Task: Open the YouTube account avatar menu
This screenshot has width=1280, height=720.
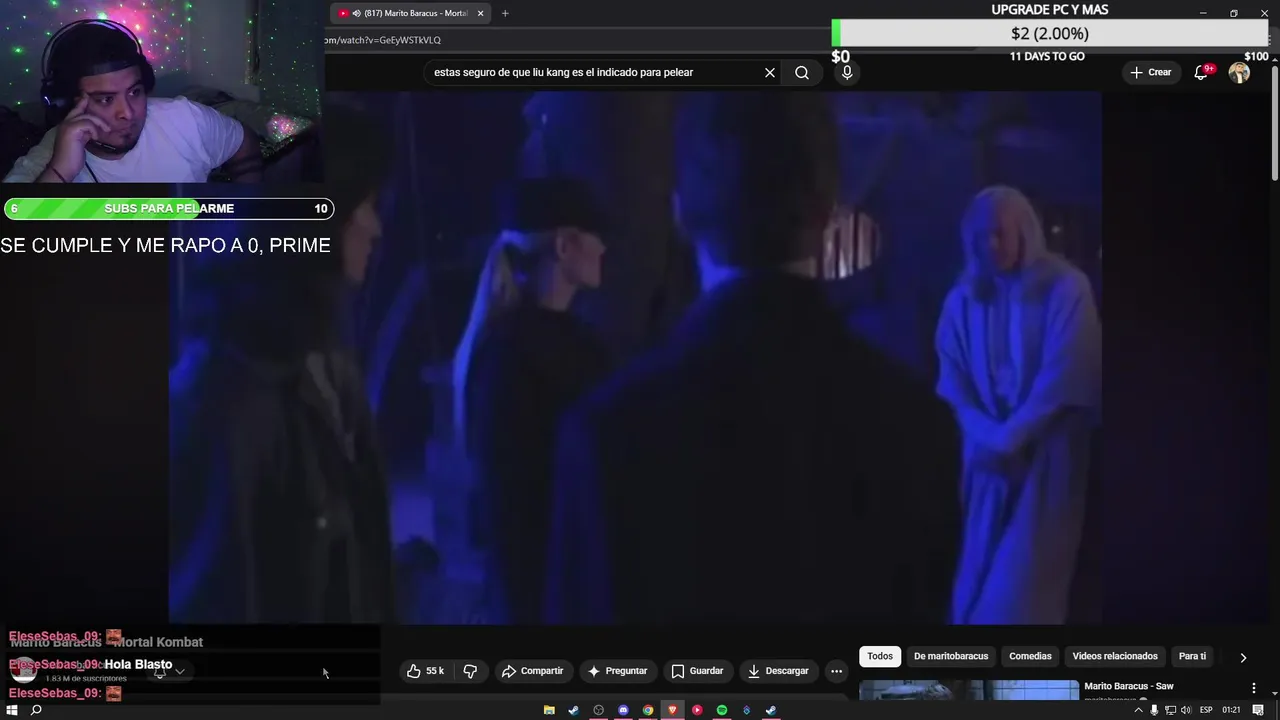Action: pos(1239,72)
